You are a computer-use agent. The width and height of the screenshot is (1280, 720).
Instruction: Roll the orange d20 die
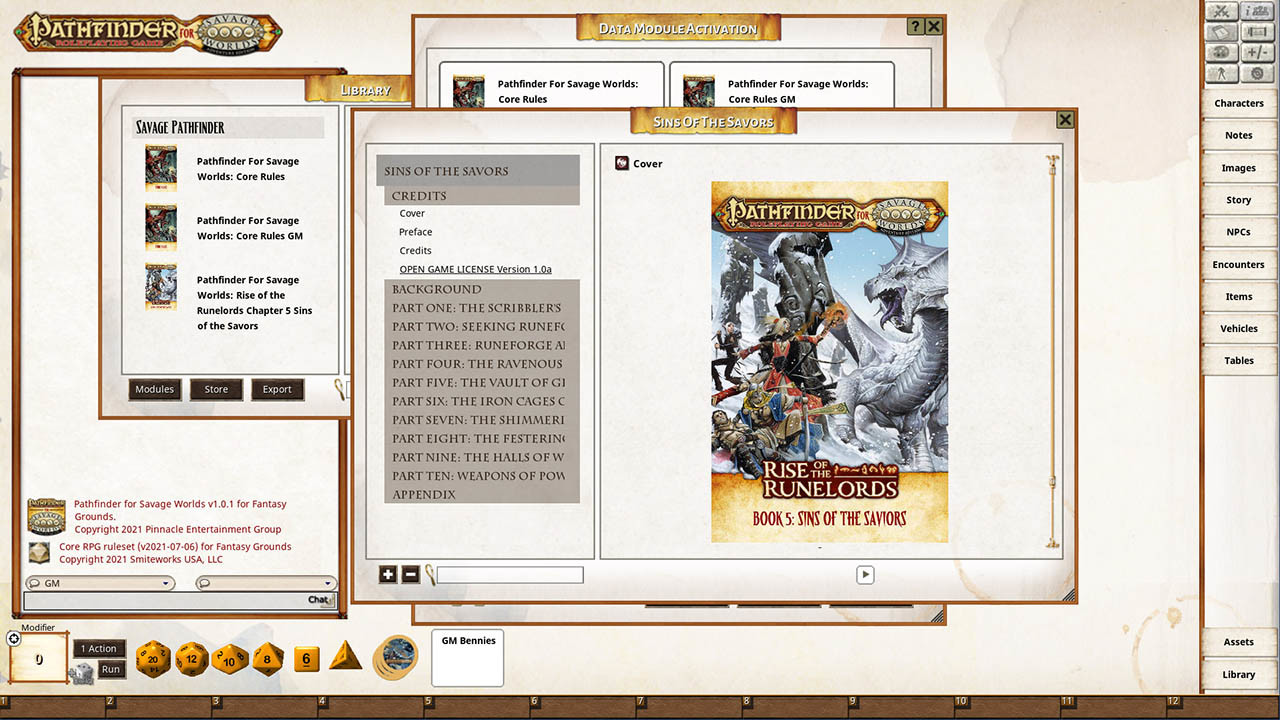[152, 659]
